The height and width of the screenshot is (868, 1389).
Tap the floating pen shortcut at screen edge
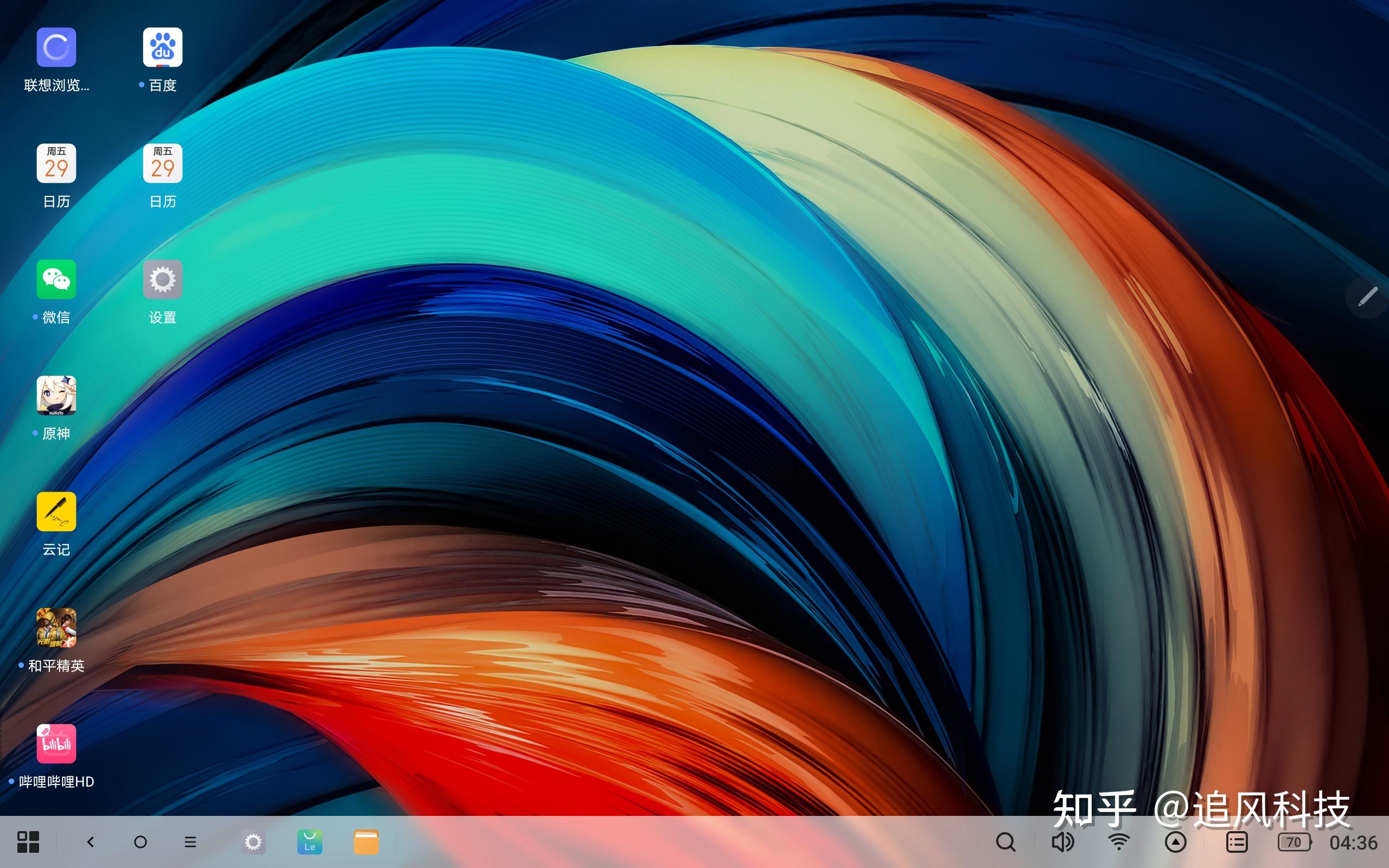point(1368,297)
